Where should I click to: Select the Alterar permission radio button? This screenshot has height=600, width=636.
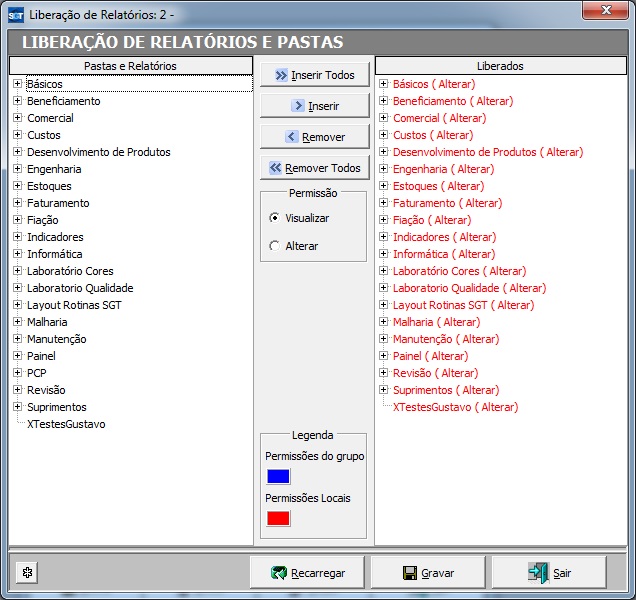(275, 246)
